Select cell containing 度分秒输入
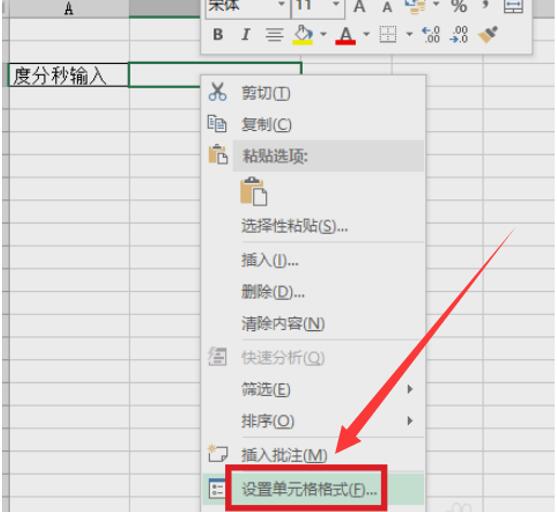Viewport: 557px width, 512px height. pos(68,75)
